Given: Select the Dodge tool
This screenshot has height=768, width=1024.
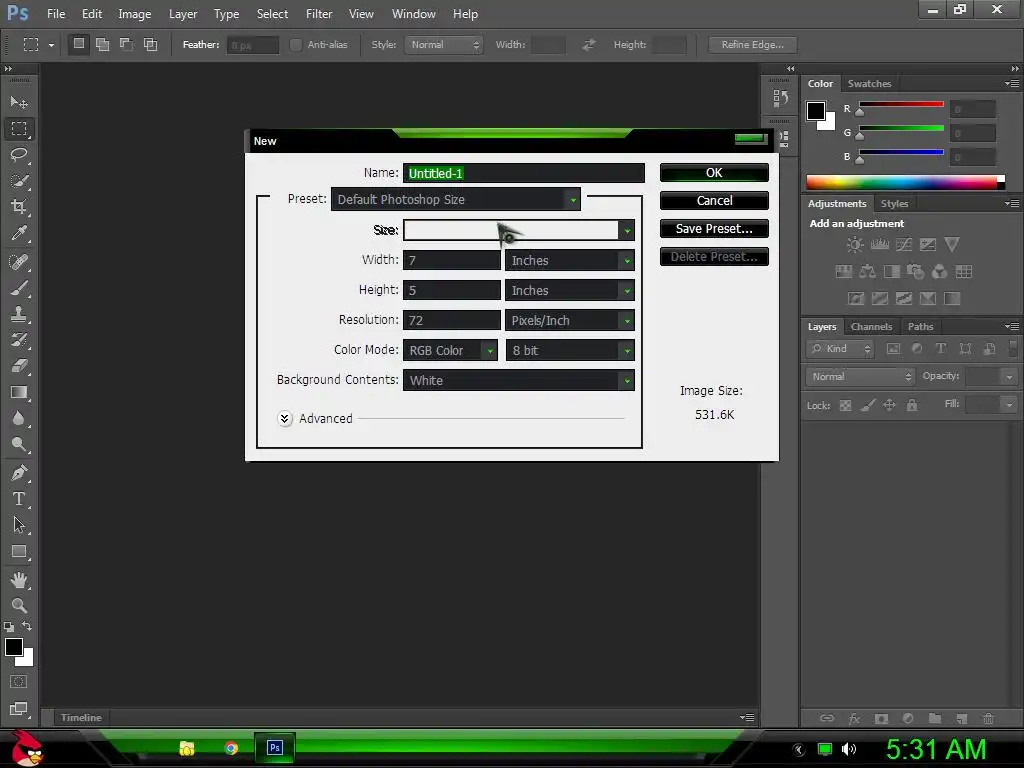Looking at the screenshot, I should pyautogui.click(x=19, y=445).
